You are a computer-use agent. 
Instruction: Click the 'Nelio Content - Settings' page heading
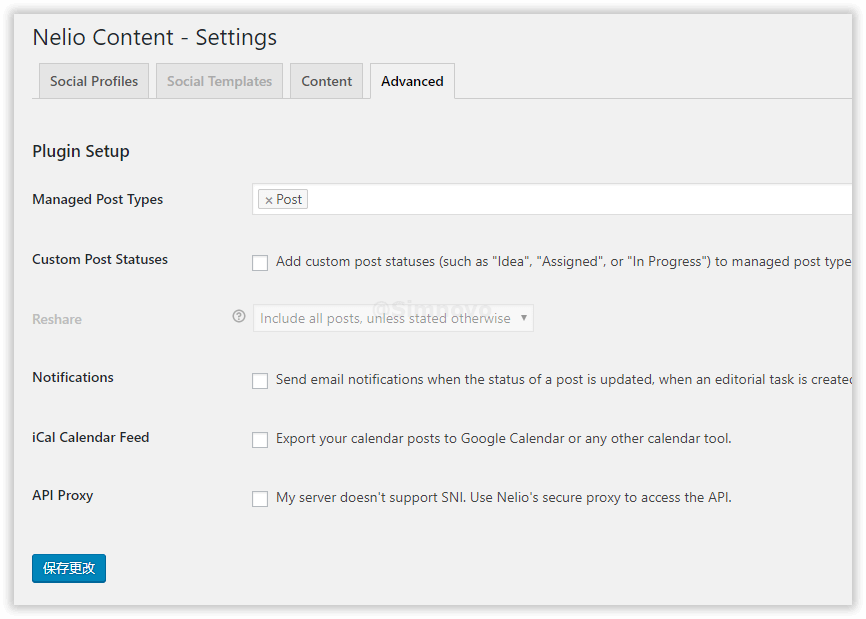point(155,37)
